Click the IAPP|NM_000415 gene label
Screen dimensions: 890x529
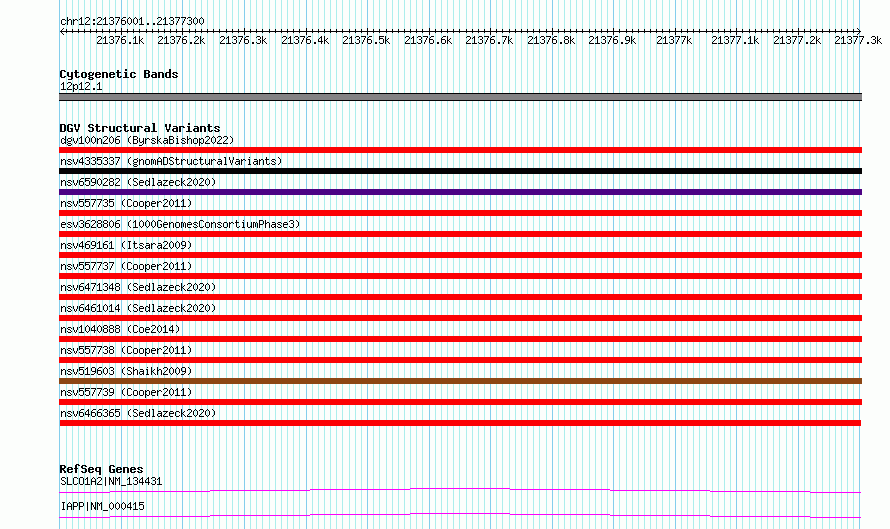(x=102, y=506)
